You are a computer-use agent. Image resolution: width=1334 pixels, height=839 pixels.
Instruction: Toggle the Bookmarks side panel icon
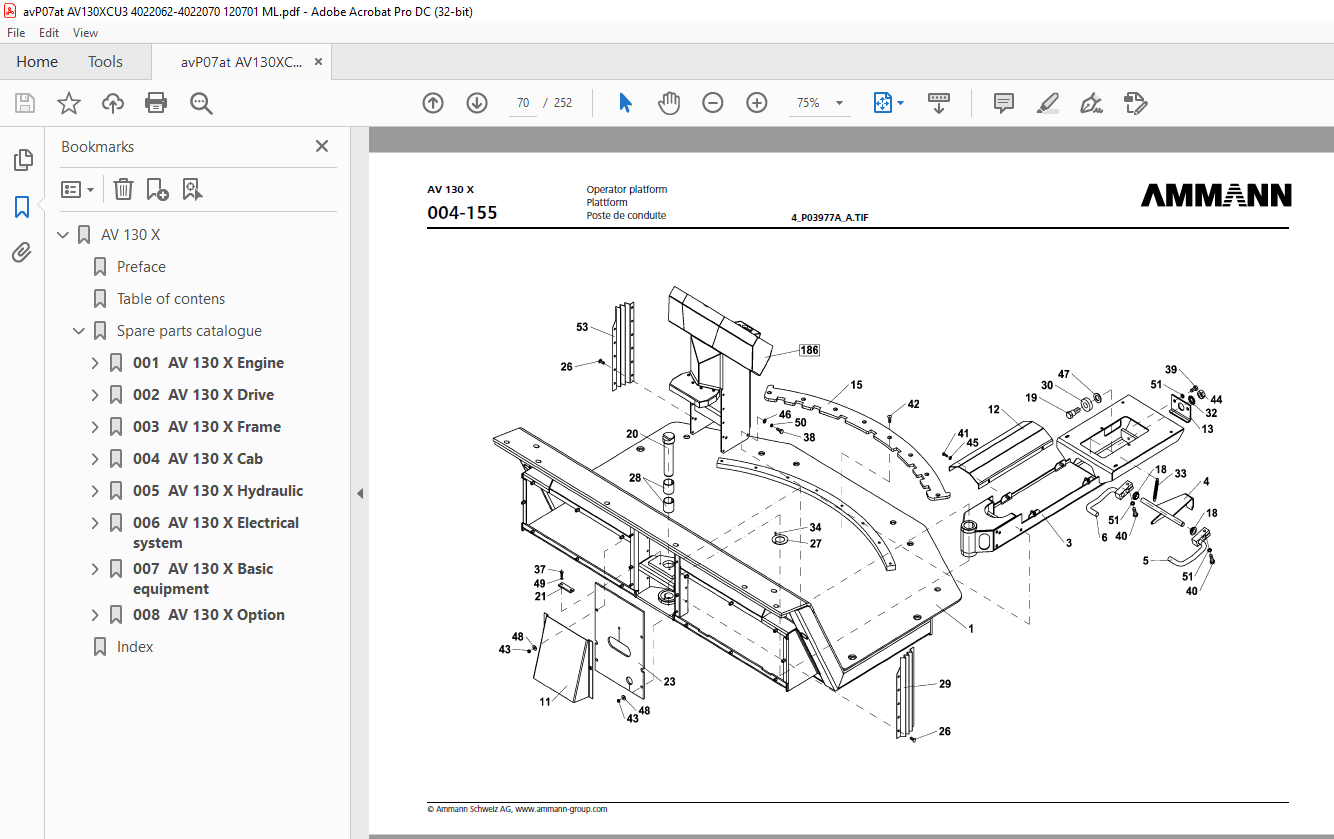tap(22, 207)
